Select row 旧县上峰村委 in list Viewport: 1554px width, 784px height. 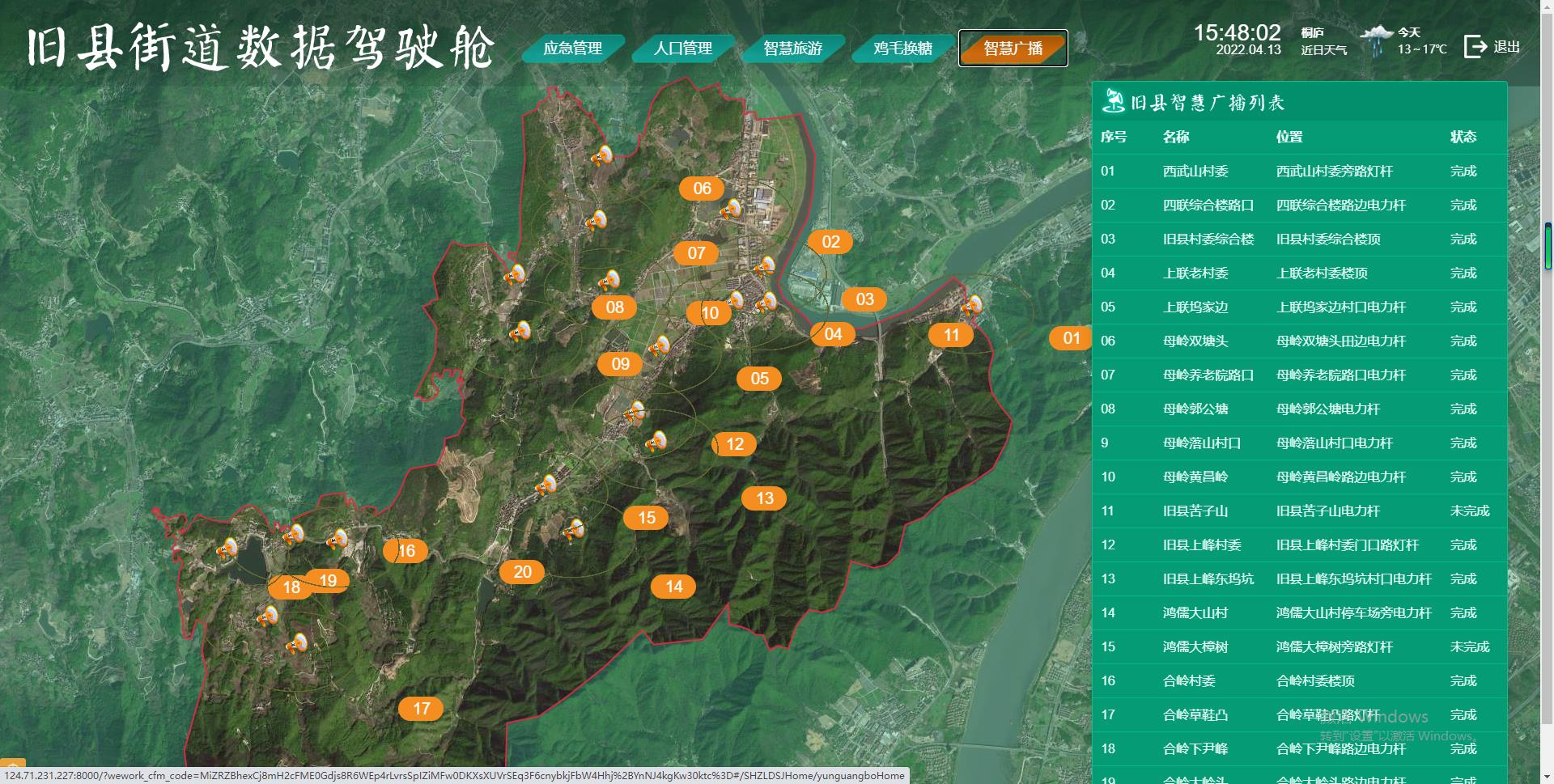1299,545
